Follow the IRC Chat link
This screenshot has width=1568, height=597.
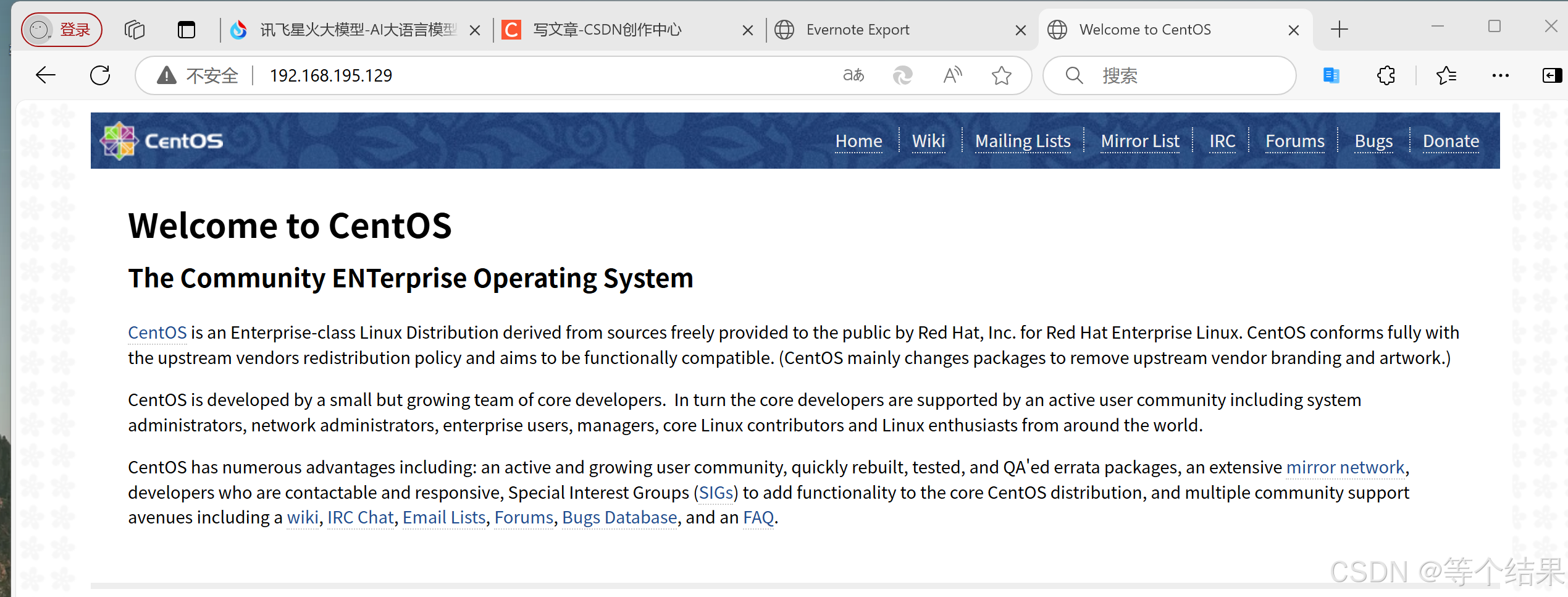click(360, 517)
